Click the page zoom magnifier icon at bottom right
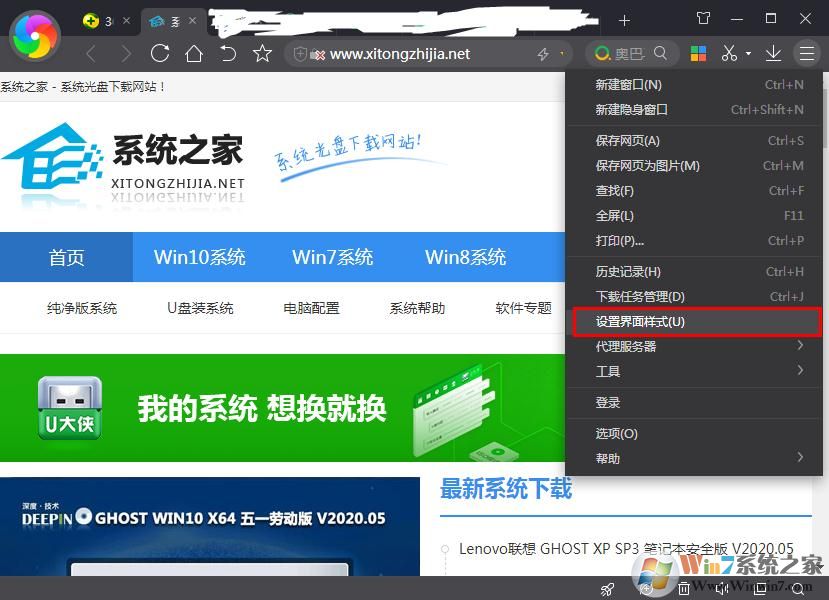Viewport: 829px width, 600px height. pyautogui.click(x=797, y=590)
